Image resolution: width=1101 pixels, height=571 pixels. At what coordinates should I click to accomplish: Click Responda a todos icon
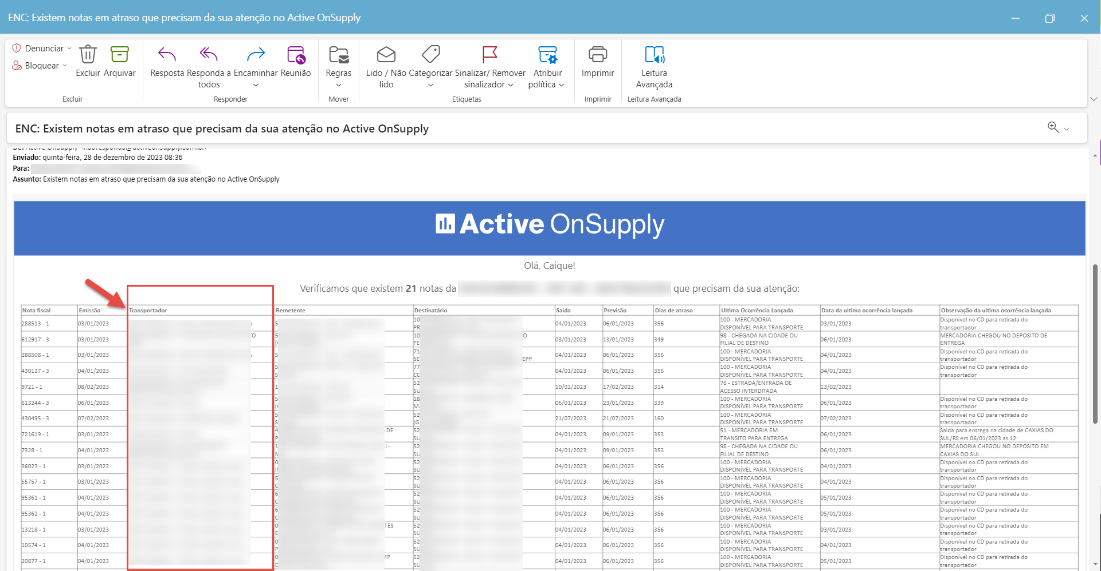(x=208, y=54)
